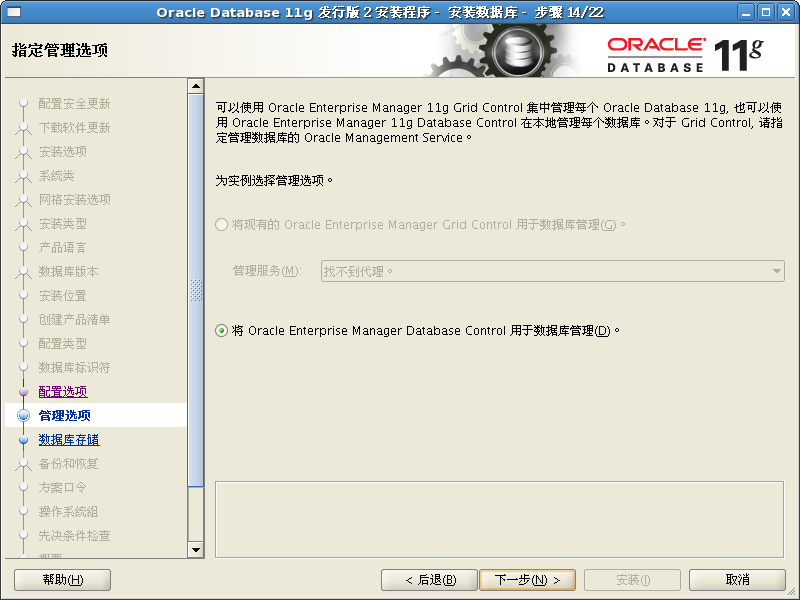Select the Database Control management radio button
The height and width of the screenshot is (600, 800).
click(x=221, y=330)
